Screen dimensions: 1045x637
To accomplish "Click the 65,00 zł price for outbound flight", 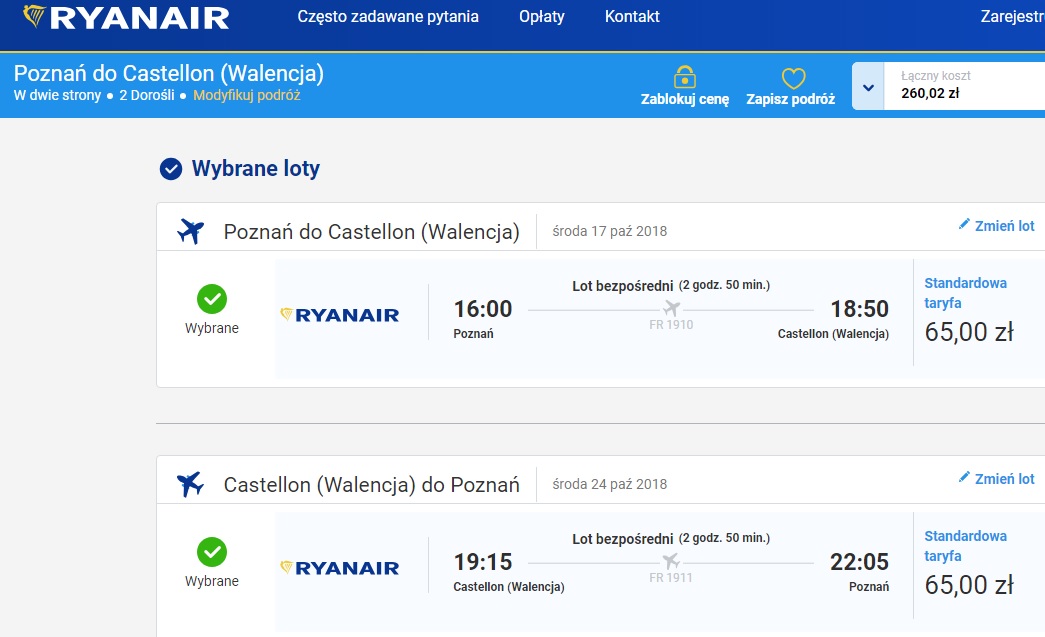I will pos(969,332).
